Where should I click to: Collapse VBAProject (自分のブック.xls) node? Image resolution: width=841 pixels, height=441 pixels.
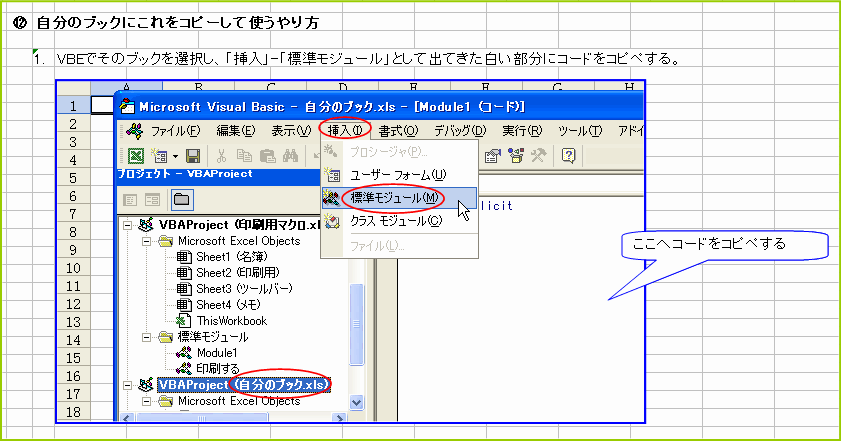tap(128, 385)
